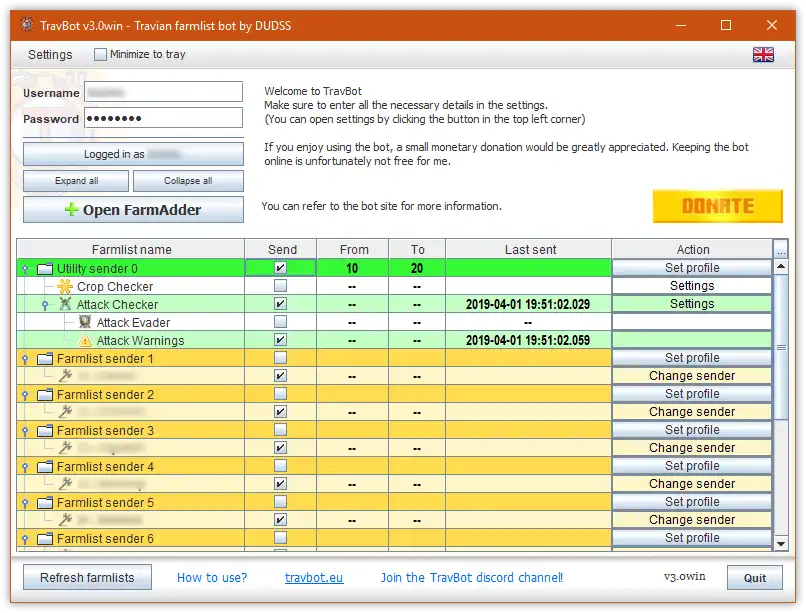Uncheck Send for Attack Warnings
This screenshot has width=806, height=613.
280,340
